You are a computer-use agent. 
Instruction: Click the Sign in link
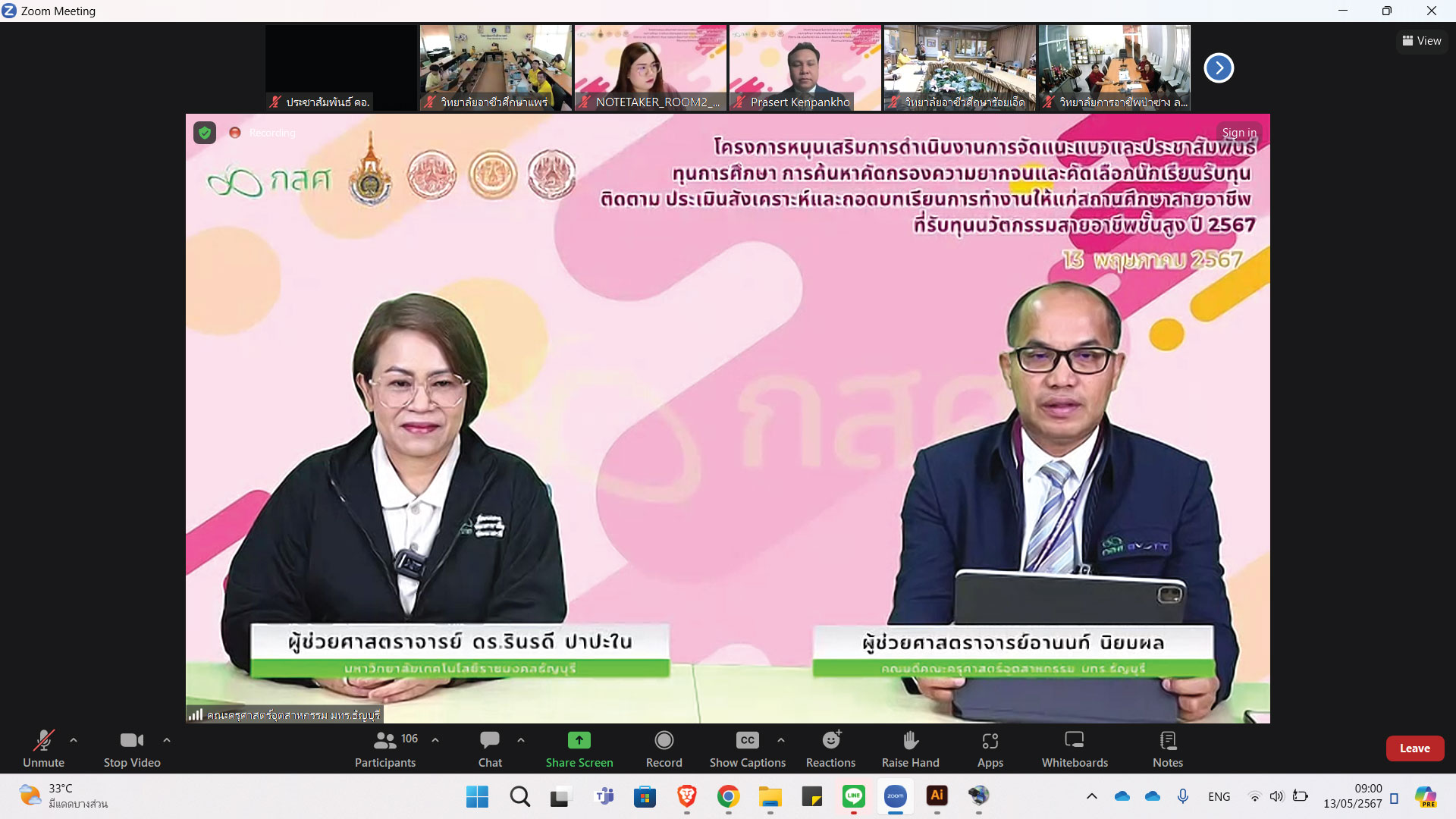click(1239, 133)
